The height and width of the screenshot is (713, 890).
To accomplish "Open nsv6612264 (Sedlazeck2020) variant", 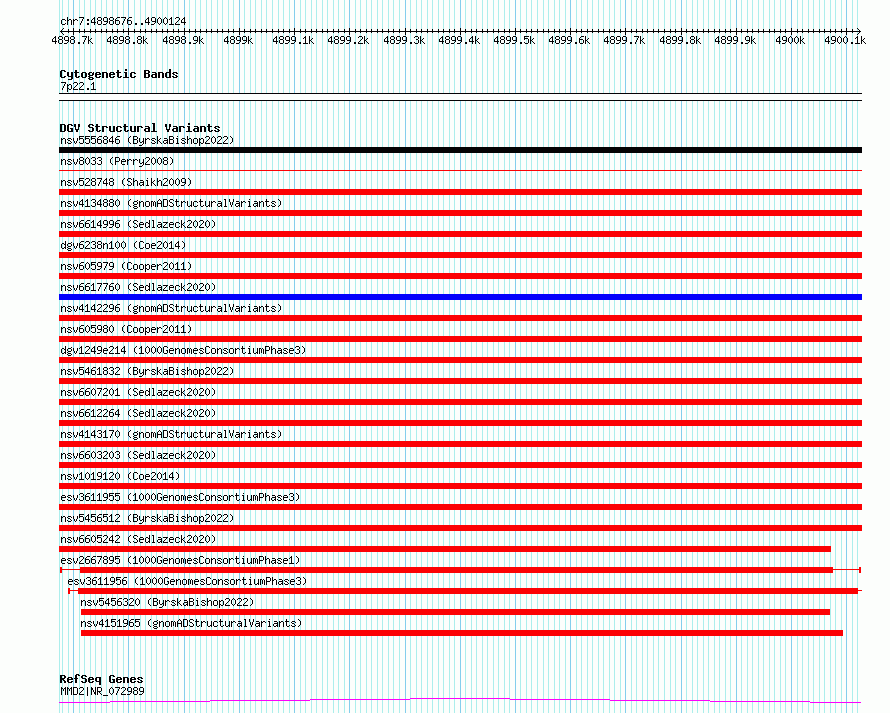I will 138,413.
